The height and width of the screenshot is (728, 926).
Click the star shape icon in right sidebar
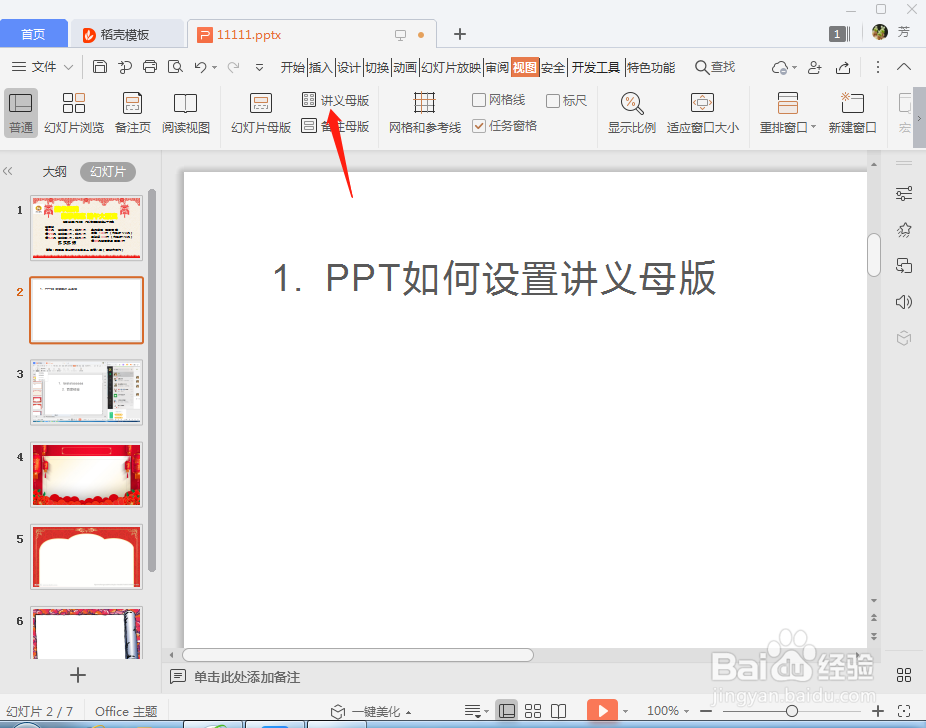tap(904, 230)
